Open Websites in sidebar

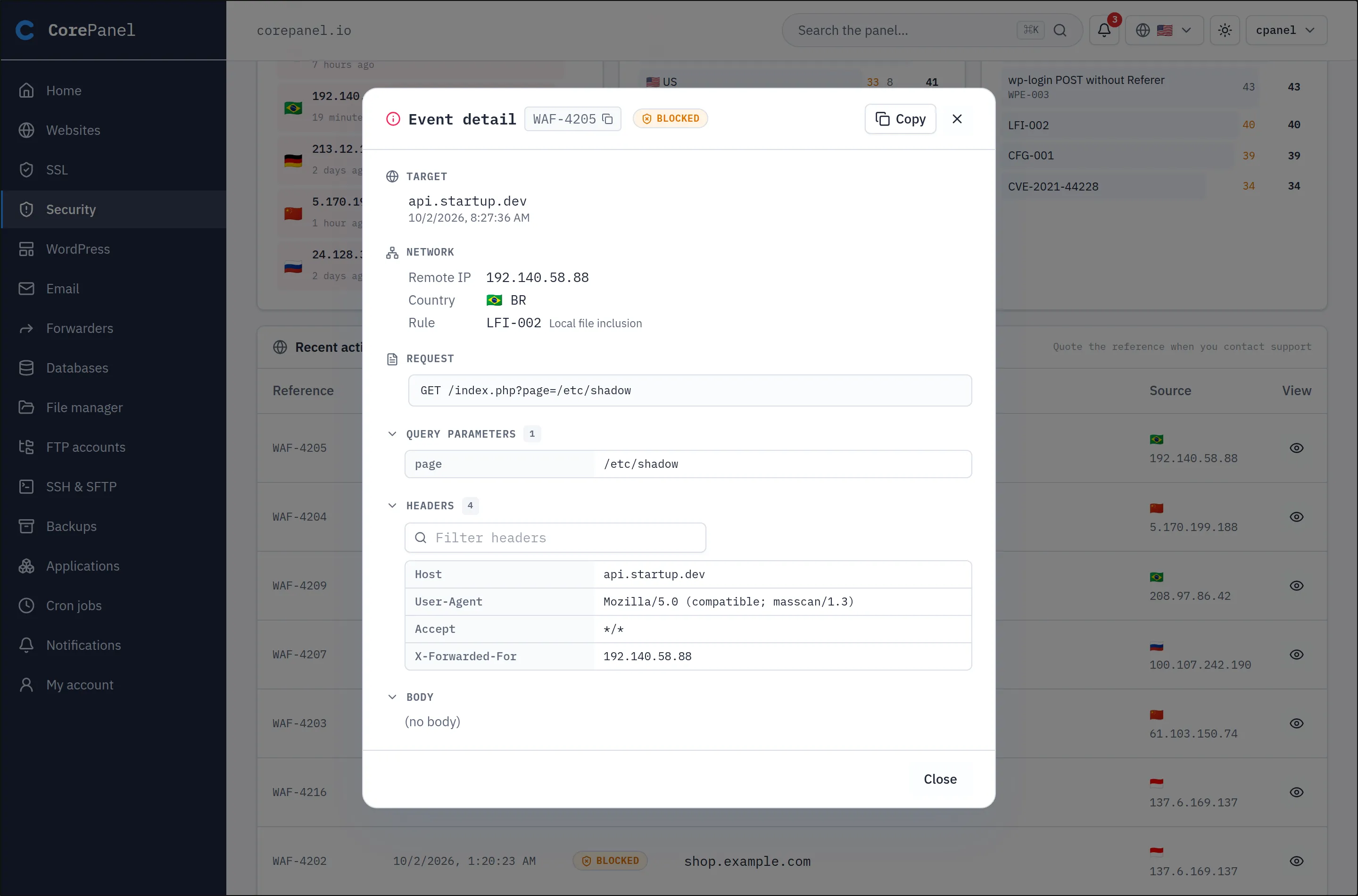coord(113,130)
